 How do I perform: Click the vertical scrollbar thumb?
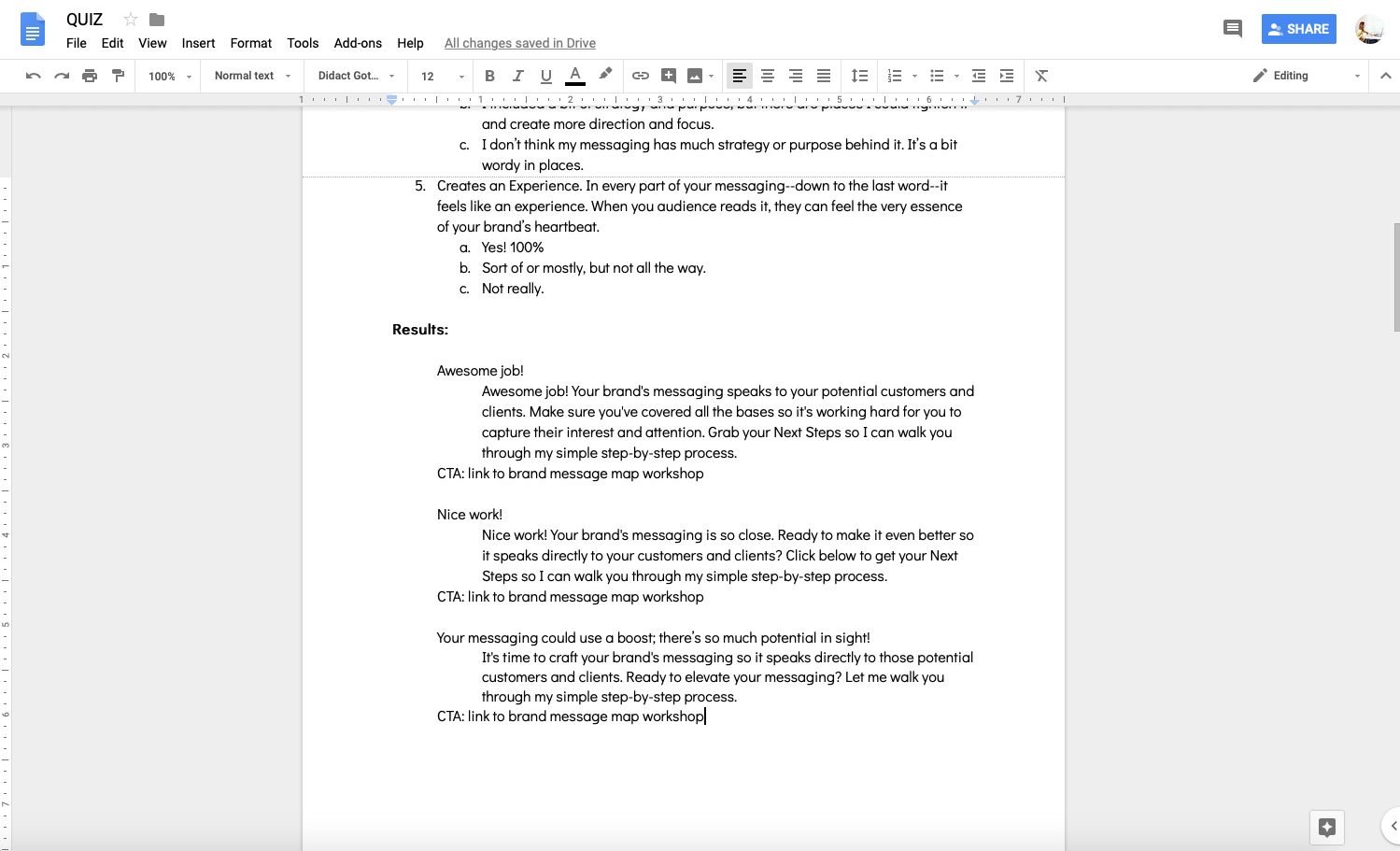[x=1396, y=277]
